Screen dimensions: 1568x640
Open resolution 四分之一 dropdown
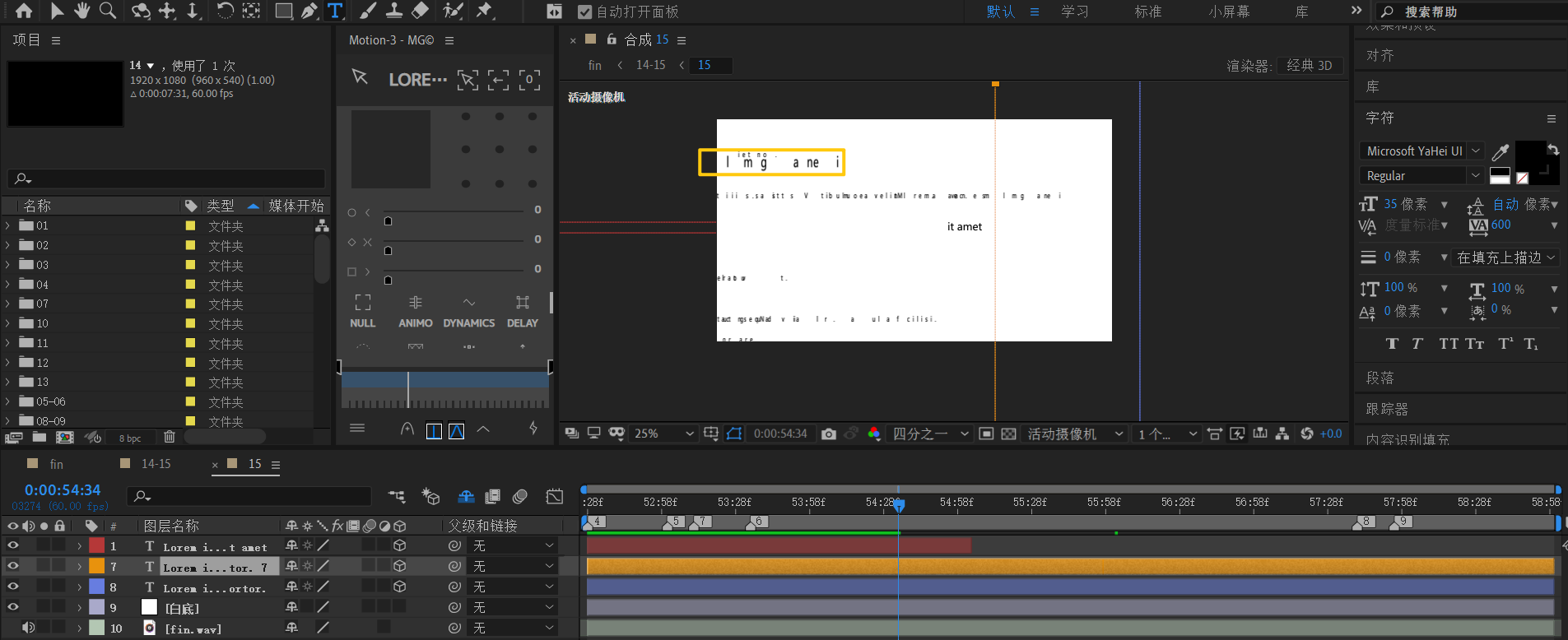click(931, 434)
